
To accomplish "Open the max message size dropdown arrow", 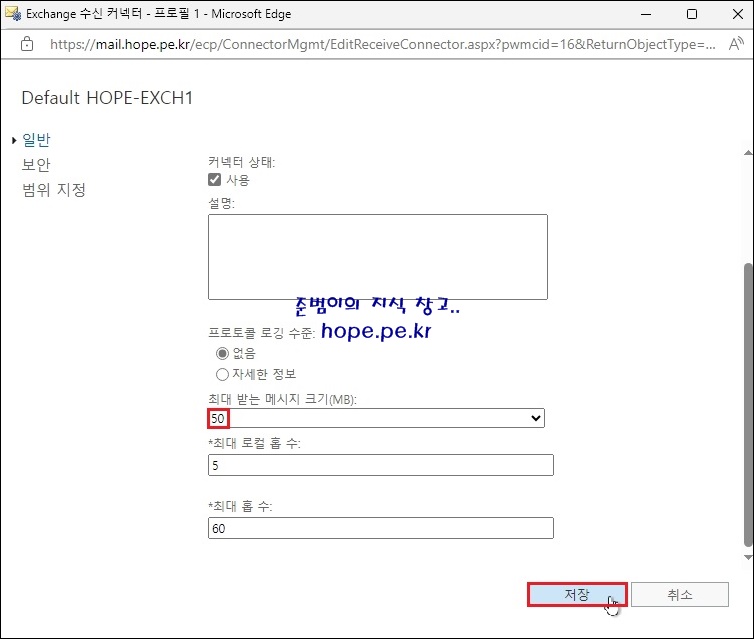I will click(x=536, y=418).
